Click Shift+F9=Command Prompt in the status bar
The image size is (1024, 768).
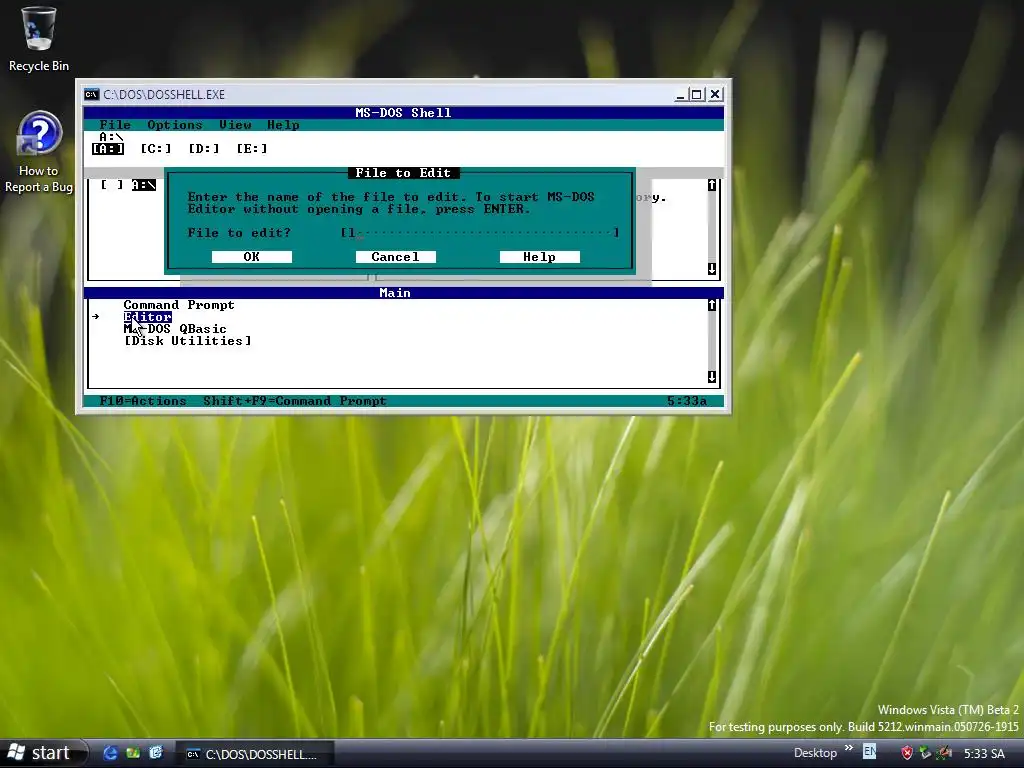click(x=295, y=401)
